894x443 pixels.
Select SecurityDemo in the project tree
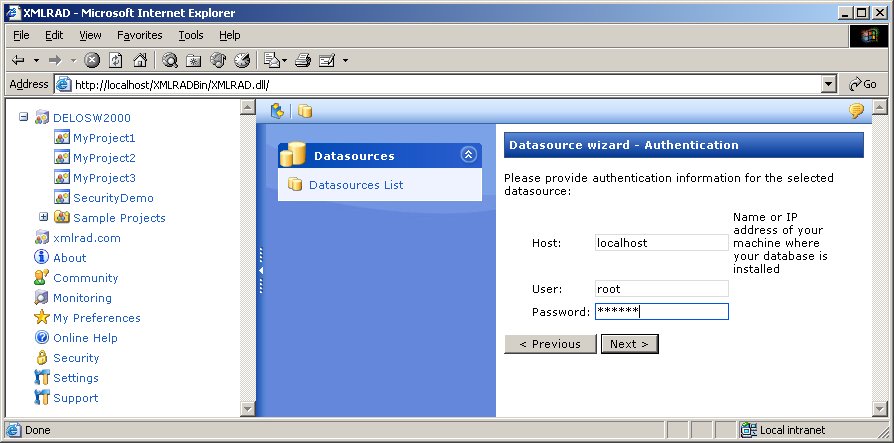click(113, 198)
